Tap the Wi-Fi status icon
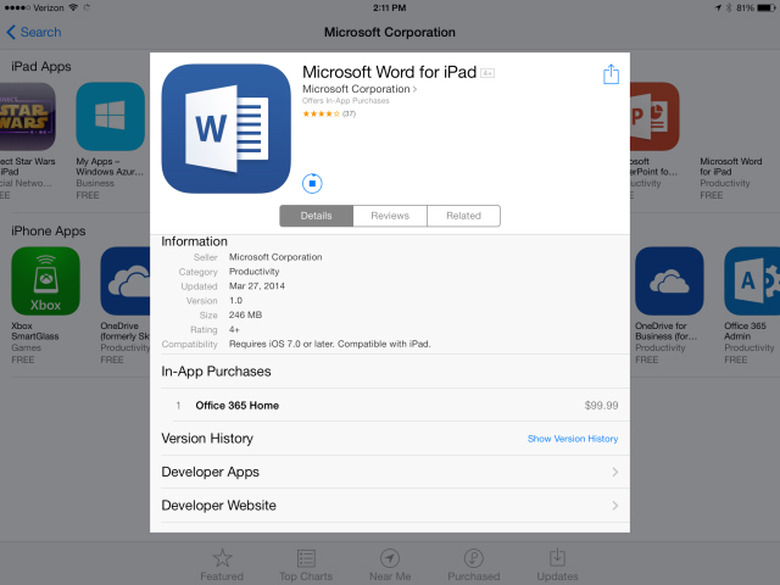The width and height of the screenshot is (780, 585). click(74, 7)
